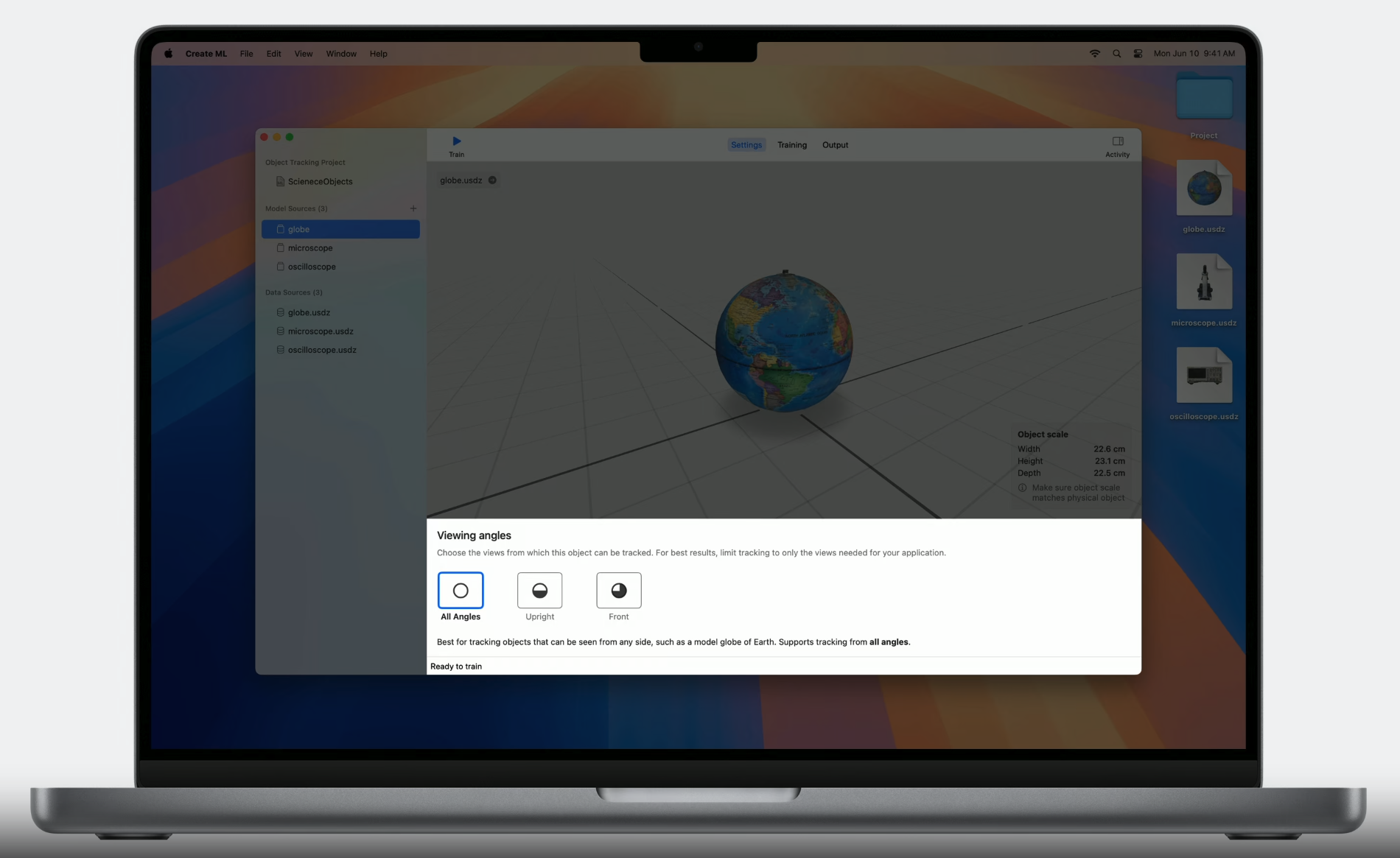The width and height of the screenshot is (1400, 858).
Task: Add a model source with the plus icon
Action: pos(413,208)
